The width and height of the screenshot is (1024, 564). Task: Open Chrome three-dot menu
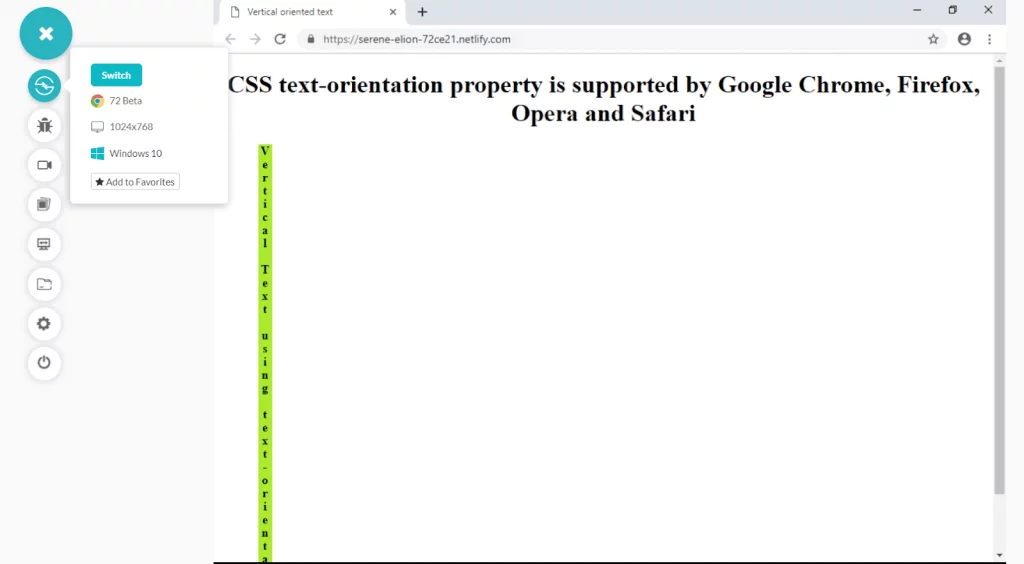[989, 39]
